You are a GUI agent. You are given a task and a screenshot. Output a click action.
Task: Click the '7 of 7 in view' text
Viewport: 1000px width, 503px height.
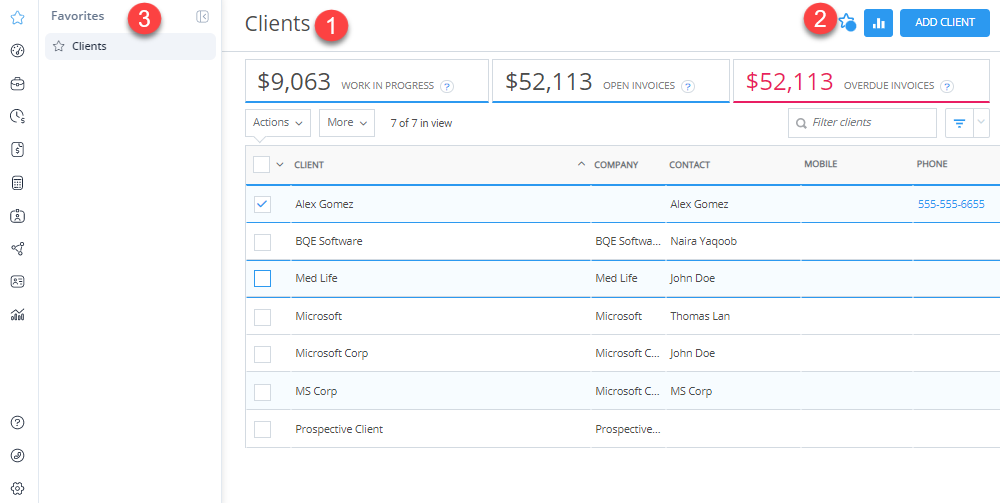421,123
